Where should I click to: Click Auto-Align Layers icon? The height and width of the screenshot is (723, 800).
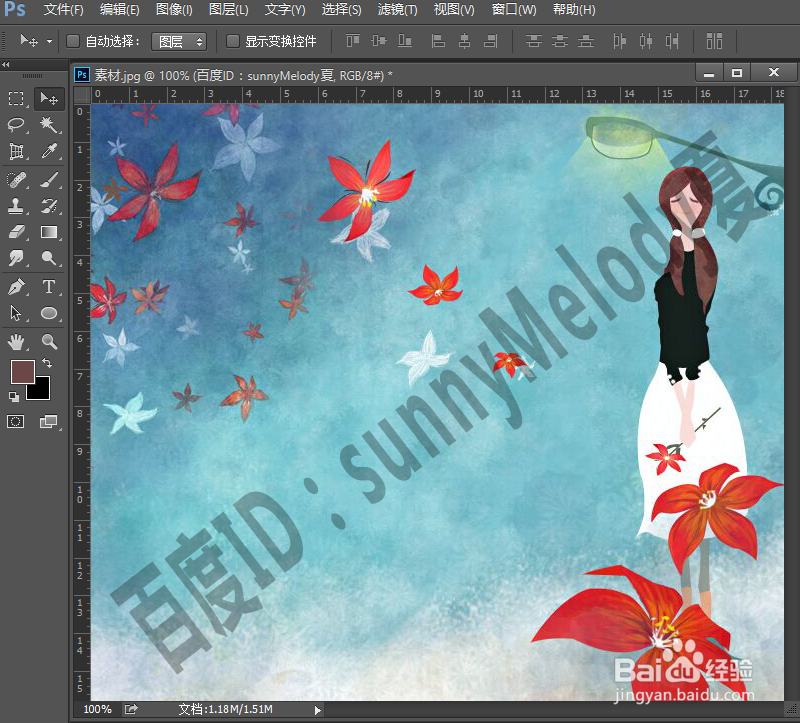point(714,41)
